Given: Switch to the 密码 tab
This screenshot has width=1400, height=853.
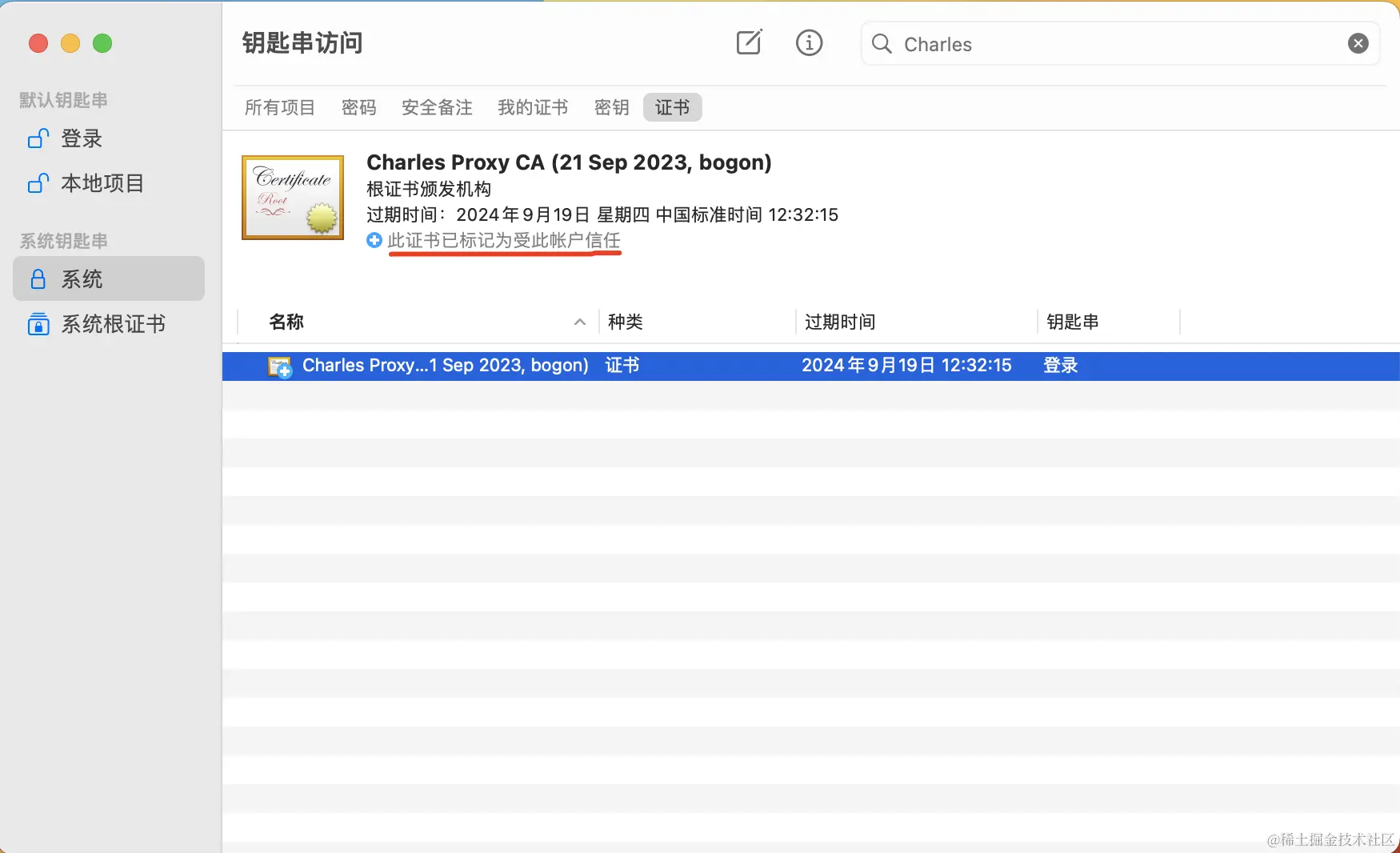Looking at the screenshot, I should pos(358,107).
